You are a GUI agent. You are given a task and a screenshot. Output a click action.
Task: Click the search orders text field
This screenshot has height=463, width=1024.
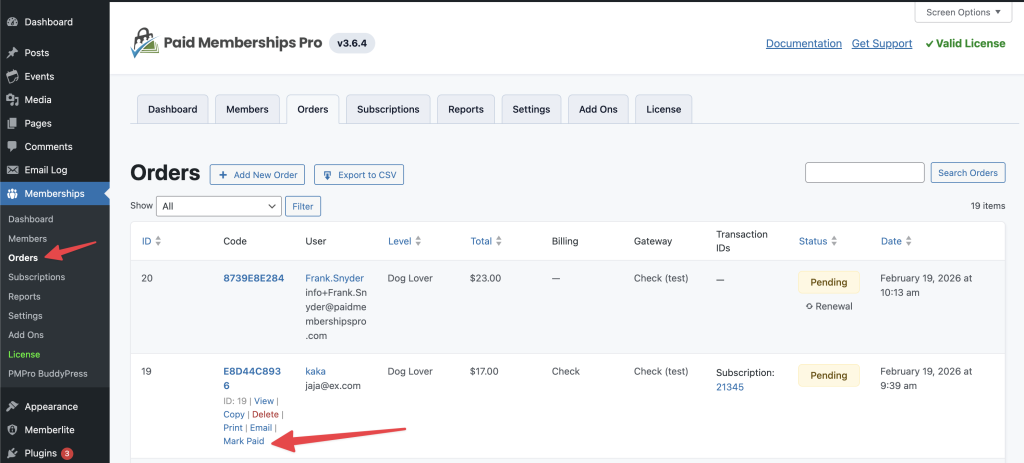[x=864, y=173]
